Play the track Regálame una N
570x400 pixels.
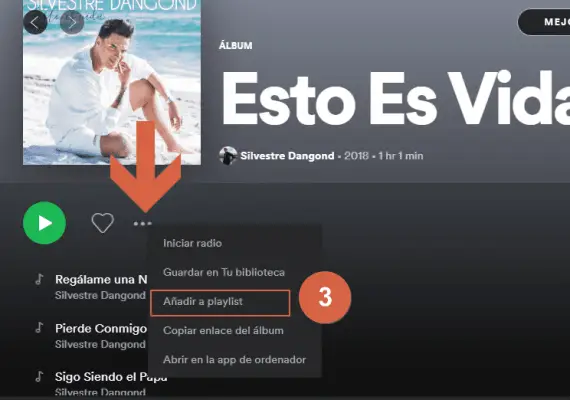101,279
